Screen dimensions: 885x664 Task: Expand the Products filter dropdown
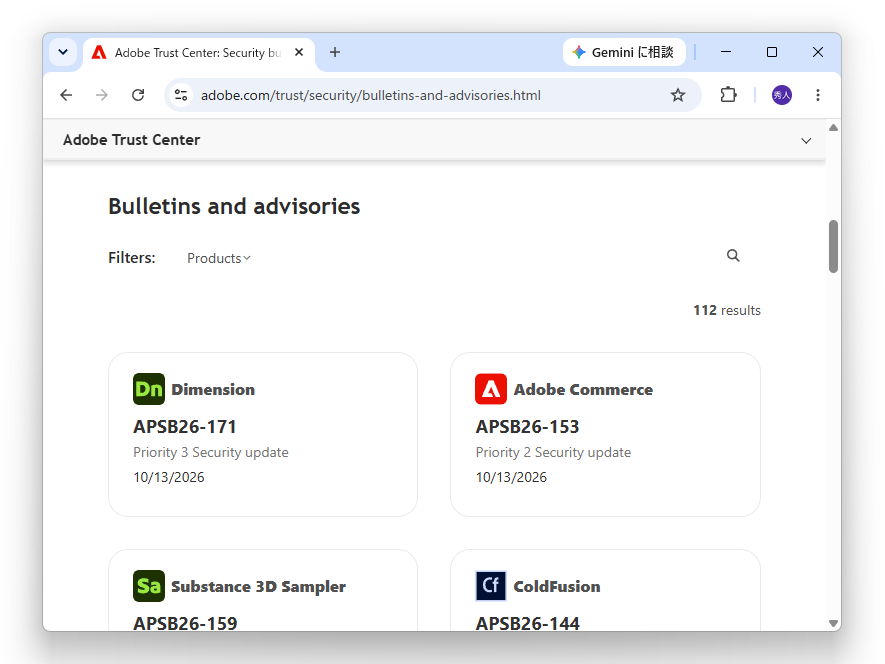pyautogui.click(x=218, y=258)
